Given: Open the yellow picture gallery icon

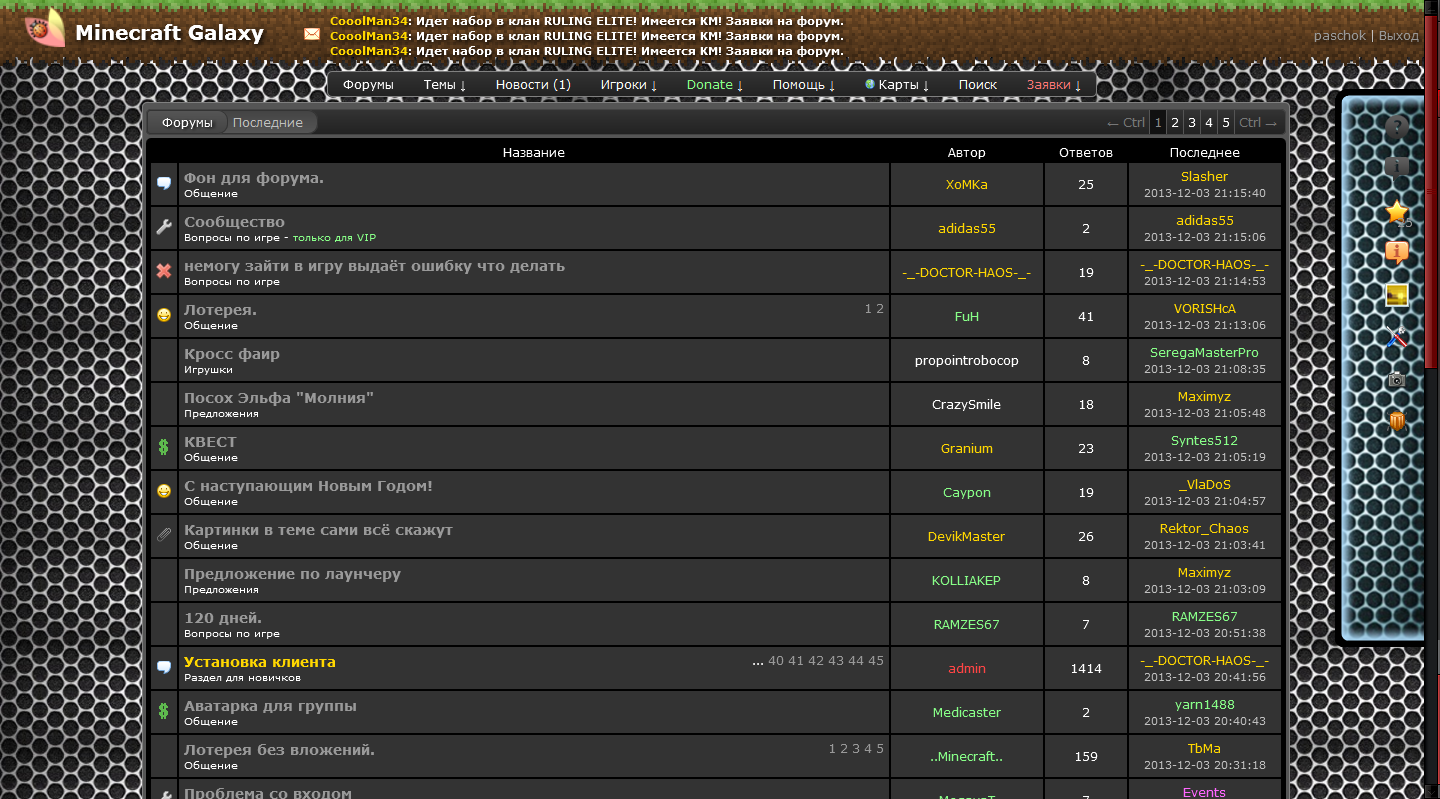Looking at the screenshot, I should (x=1397, y=295).
